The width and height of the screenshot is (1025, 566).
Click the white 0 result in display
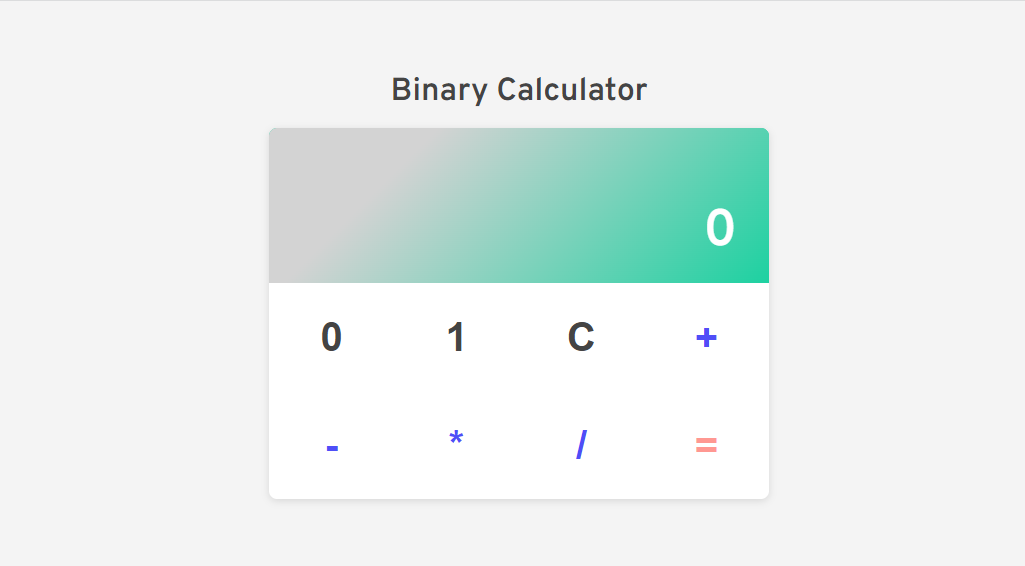[720, 228]
